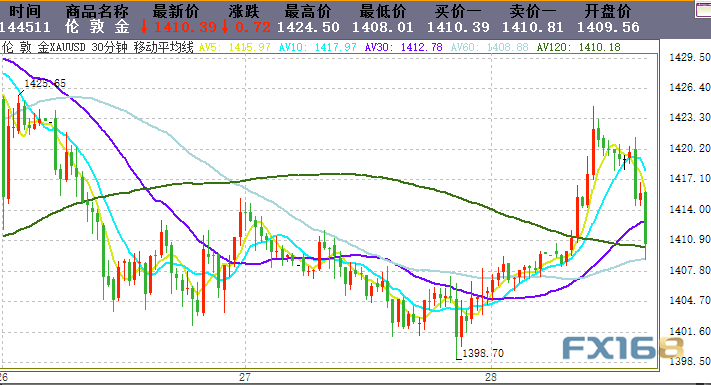
Task: Click the chart title 伦敦金XAUUSD 30分钟 移动平均线
Action: click(98, 47)
